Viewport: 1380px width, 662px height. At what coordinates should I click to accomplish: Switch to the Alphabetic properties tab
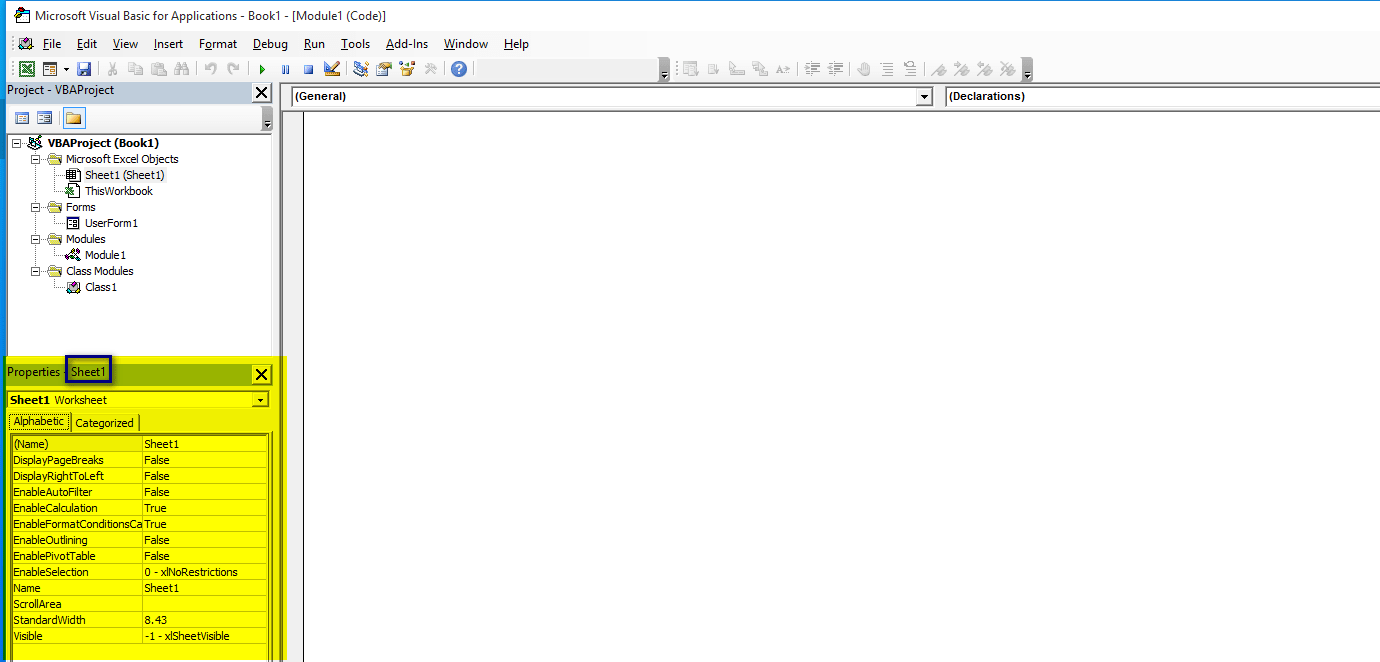click(39, 422)
